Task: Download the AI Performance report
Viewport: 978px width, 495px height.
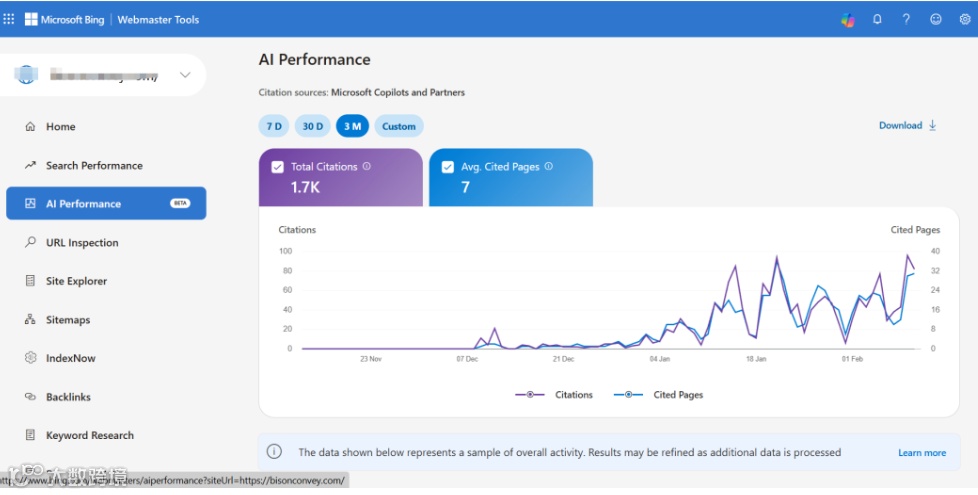Action: pyautogui.click(x=907, y=126)
